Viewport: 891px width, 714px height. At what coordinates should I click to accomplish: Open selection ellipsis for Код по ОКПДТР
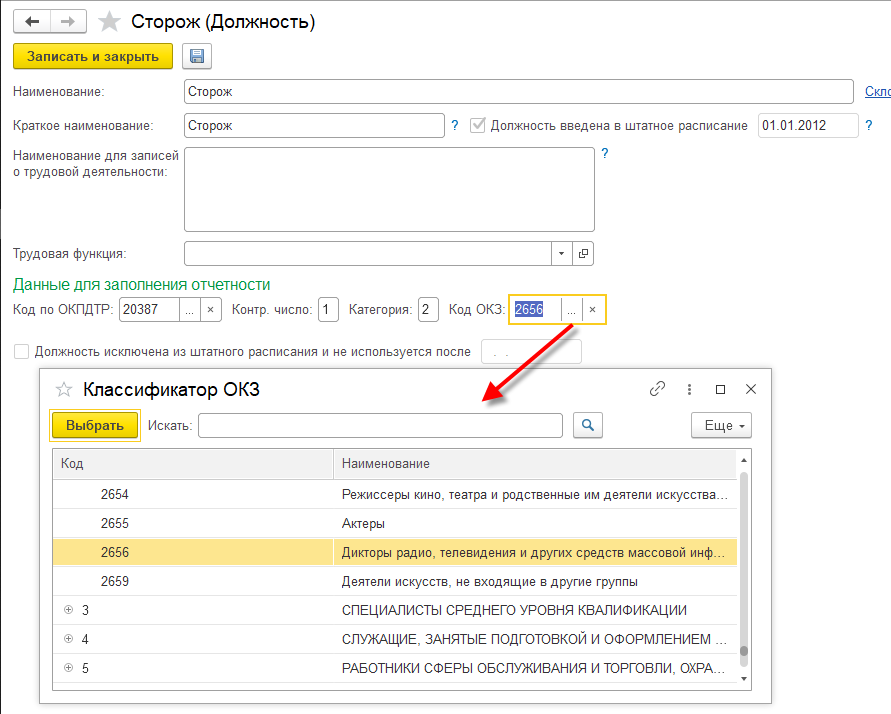tap(190, 310)
